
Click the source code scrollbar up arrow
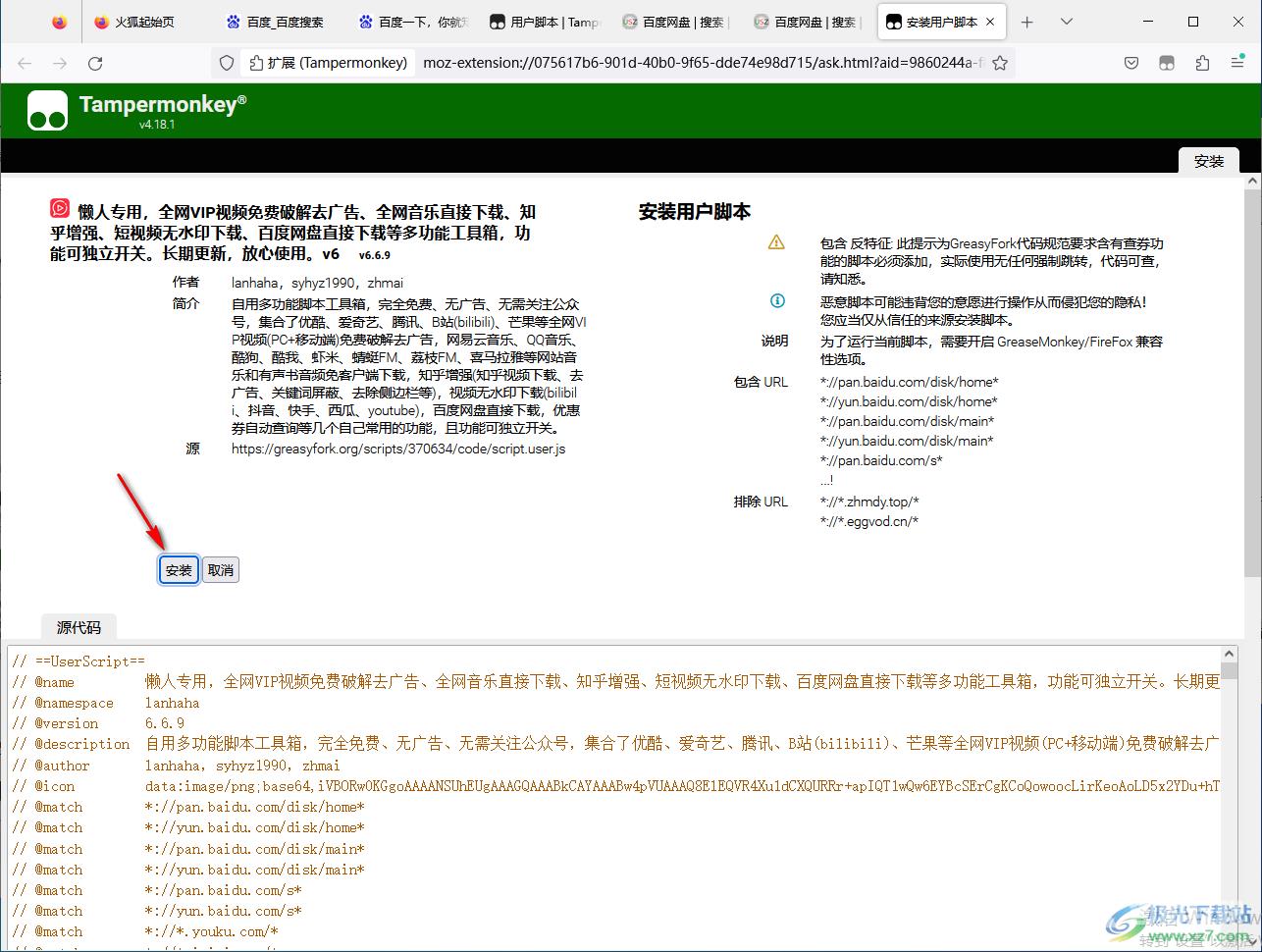(x=1228, y=652)
